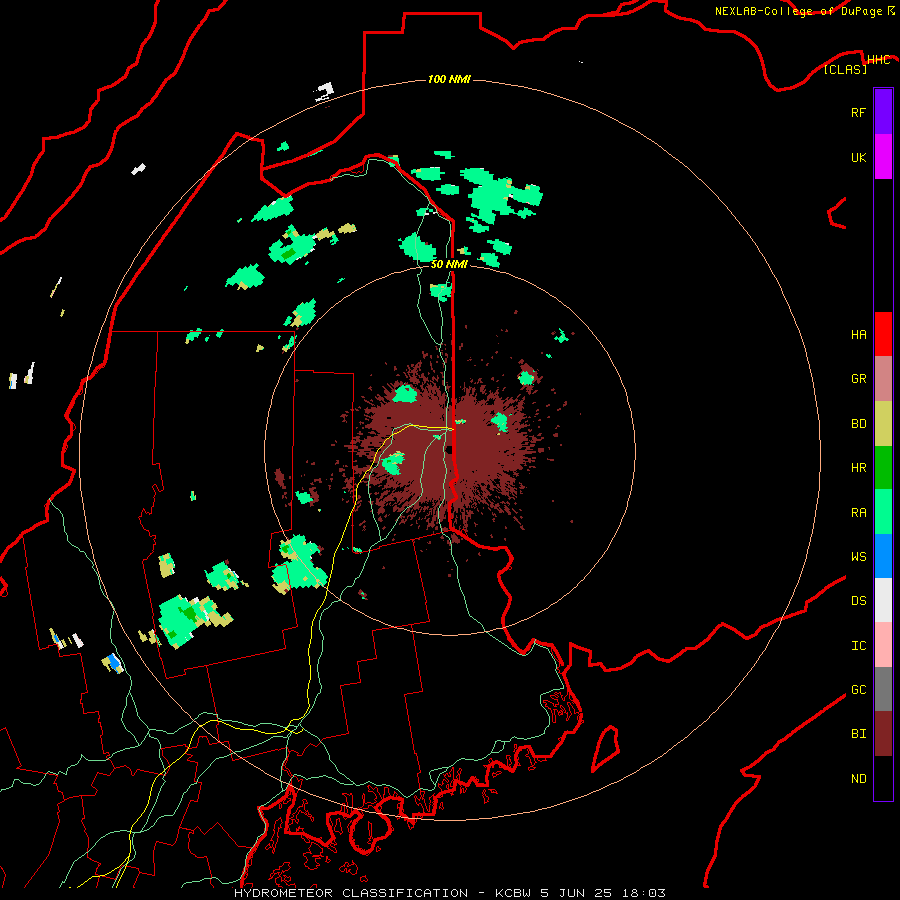The width and height of the screenshot is (900, 900).
Task: Click the HHC product label
Action: [878, 60]
